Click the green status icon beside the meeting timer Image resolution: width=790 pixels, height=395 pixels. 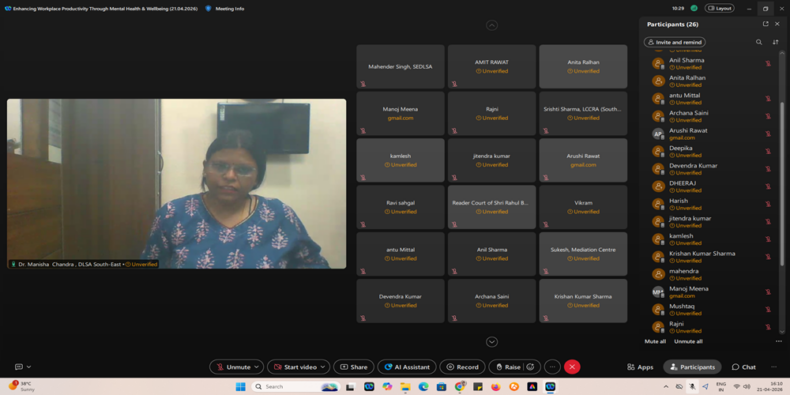694,8
